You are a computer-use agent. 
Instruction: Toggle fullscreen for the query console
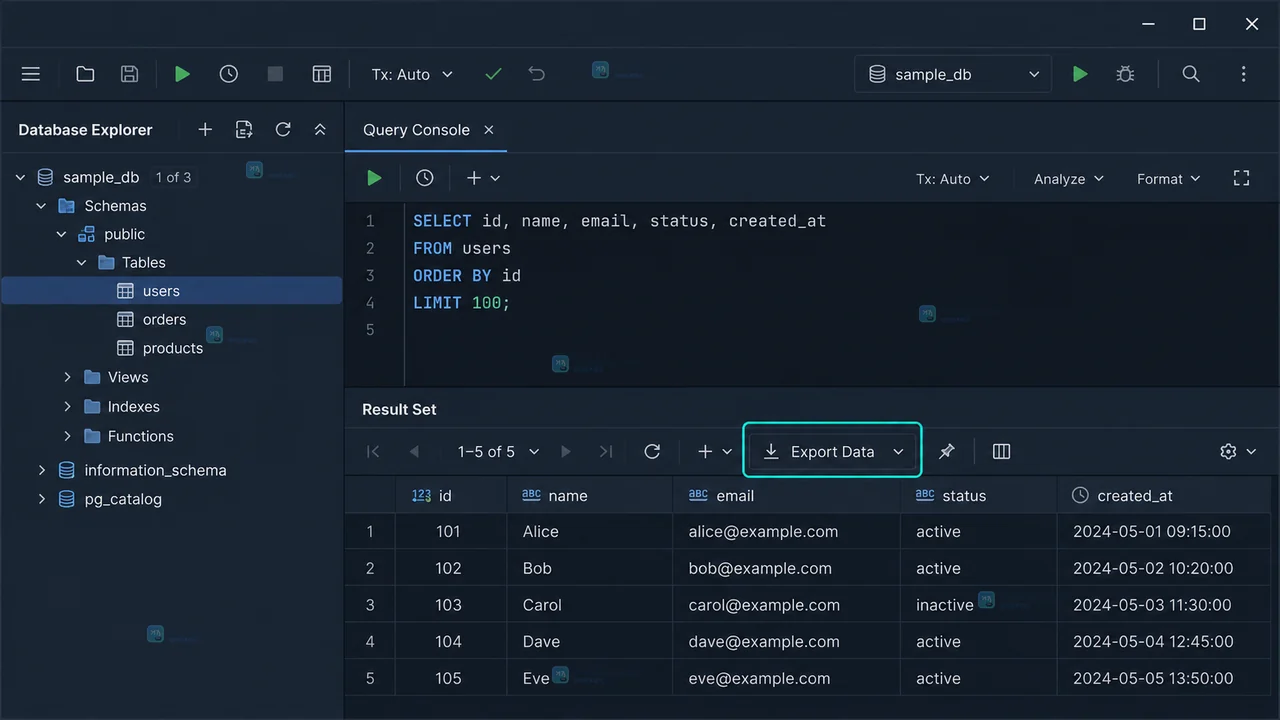1242,178
